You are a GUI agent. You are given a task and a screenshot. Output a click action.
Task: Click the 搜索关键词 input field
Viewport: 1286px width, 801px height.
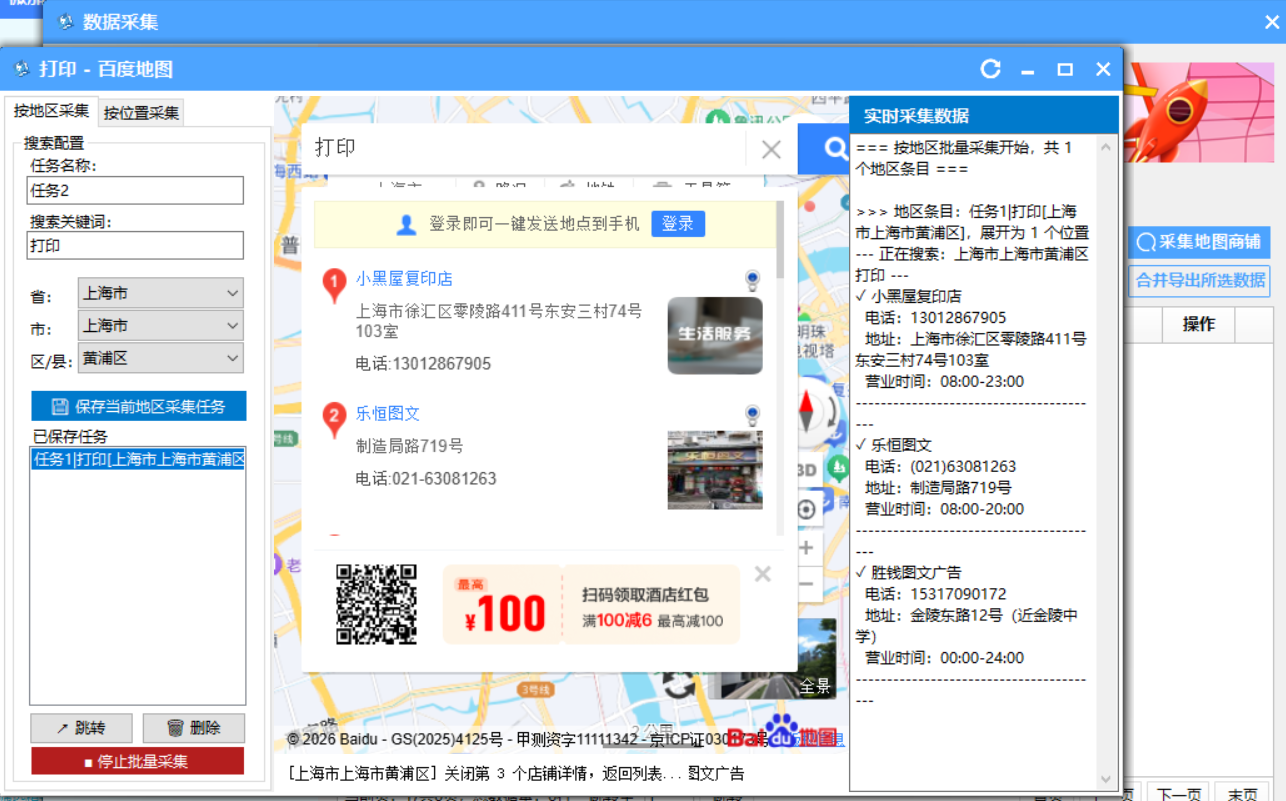136,245
